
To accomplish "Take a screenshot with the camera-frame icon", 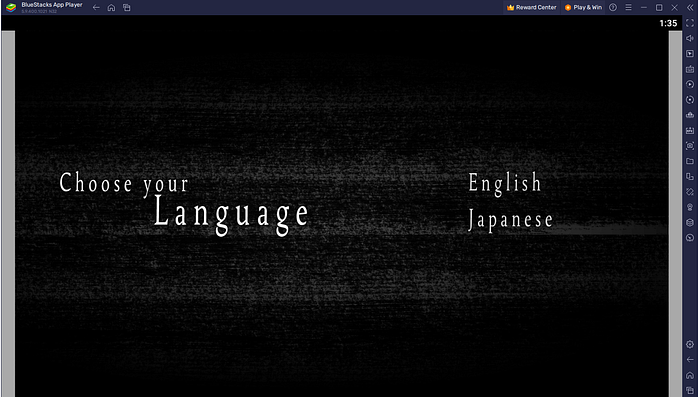I will 690,146.
